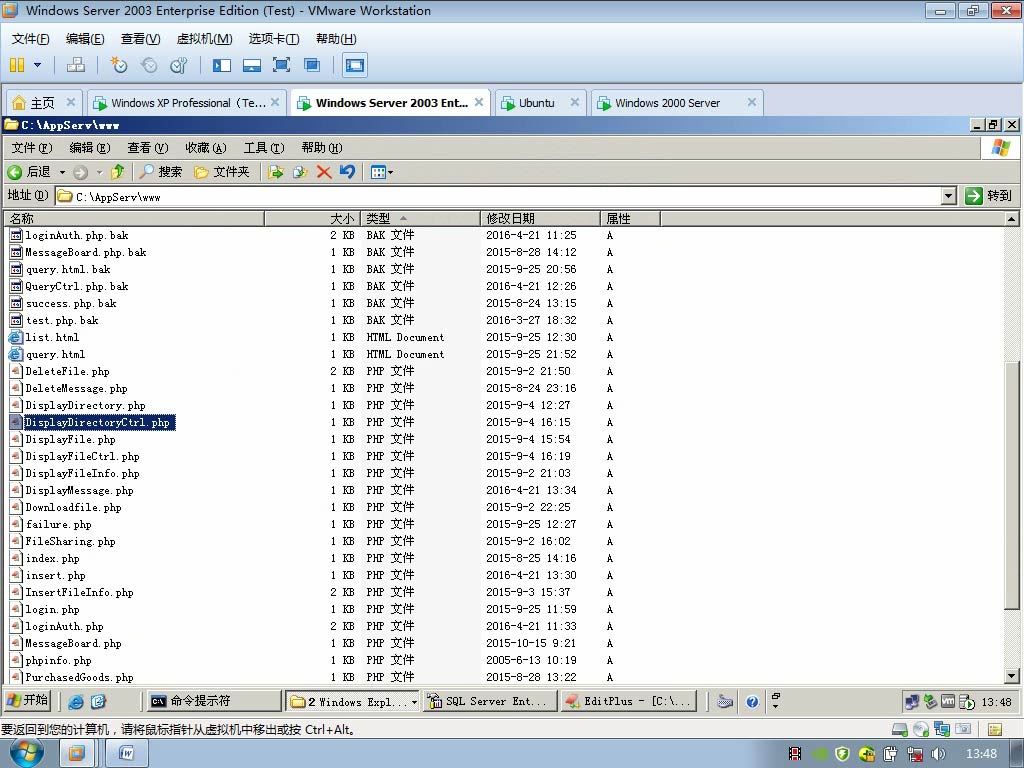
Task: Close the Ubuntu tab with its X
Action: tap(575, 102)
